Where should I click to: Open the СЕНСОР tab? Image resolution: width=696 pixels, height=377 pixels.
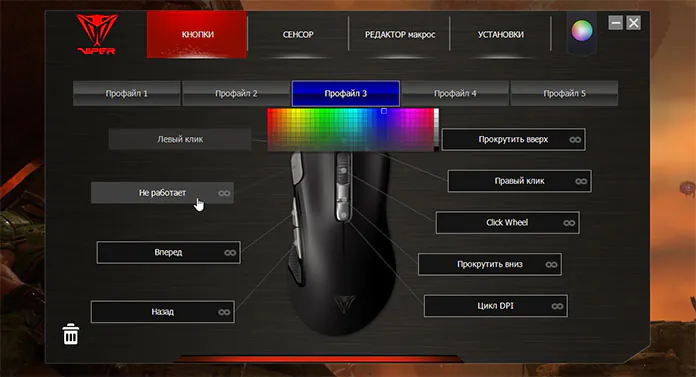click(x=298, y=35)
